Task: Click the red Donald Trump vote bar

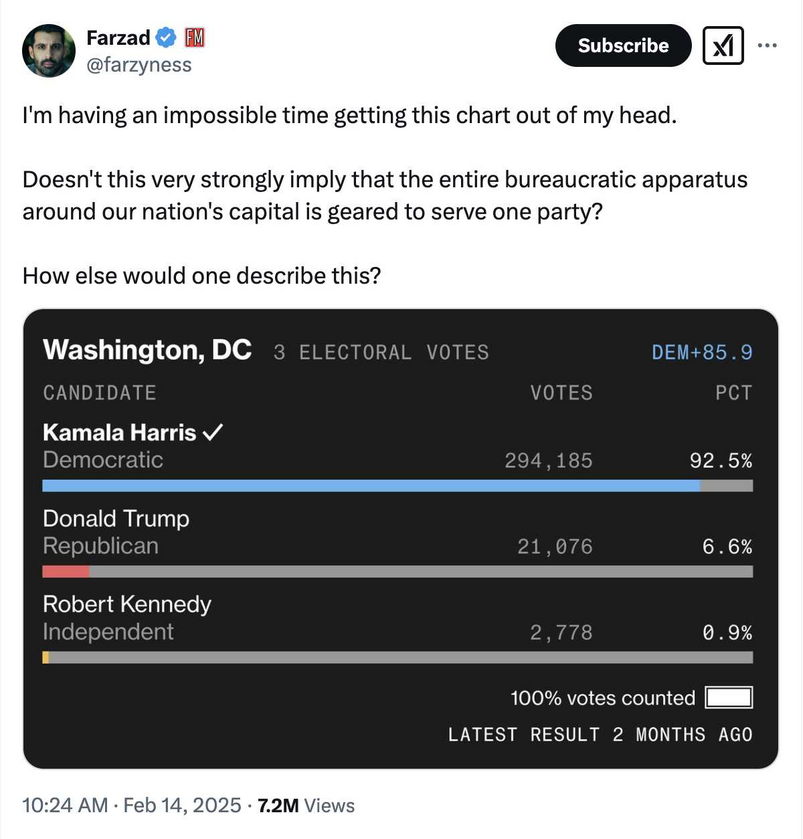Action: point(66,572)
